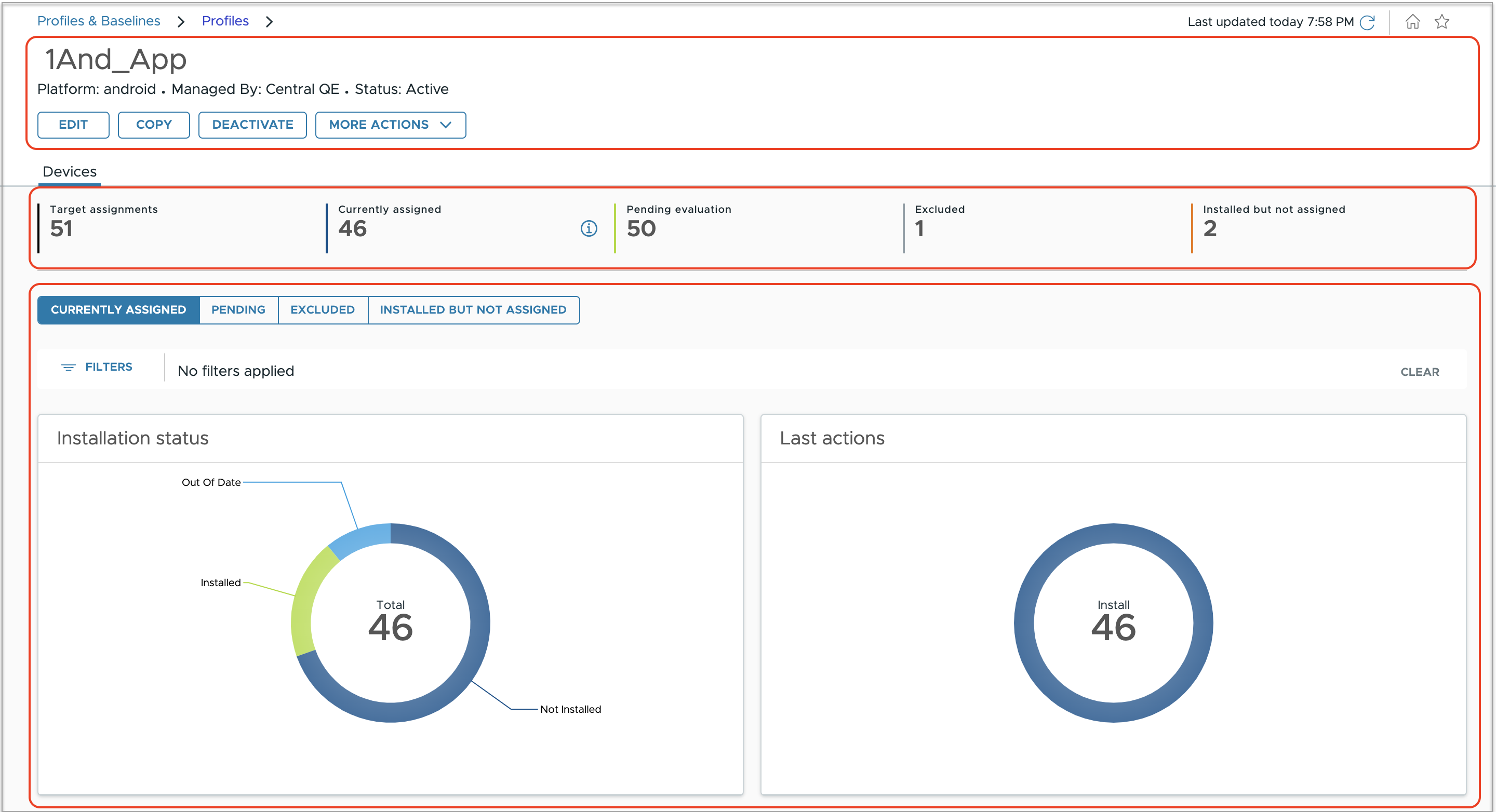The image size is (1496, 812).
Task: Click Install 46 in Last actions chart
Action: click(x=1113, y=621)
